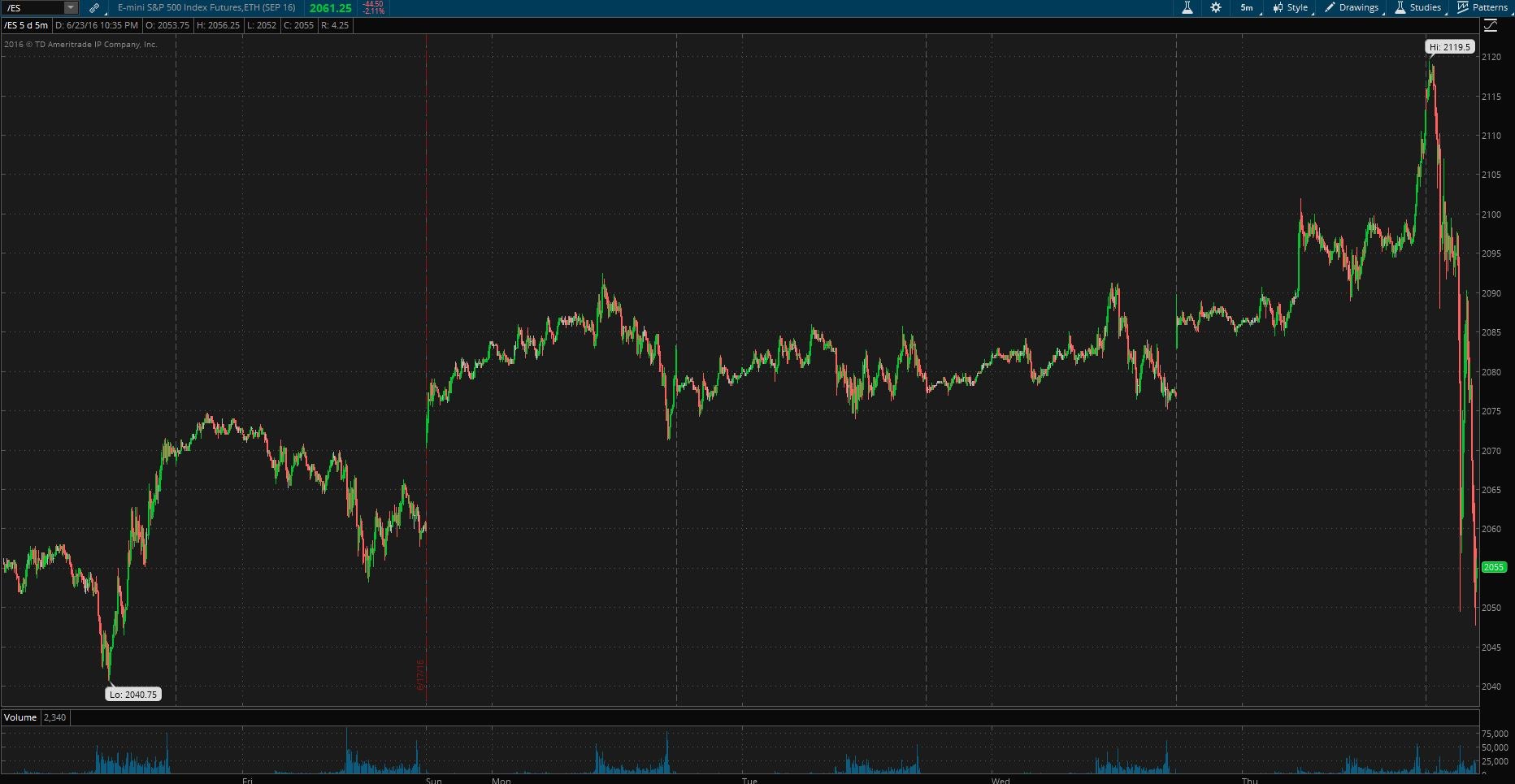
Task: Open chart settings with the gear icon
Action: click(1216, 7)
